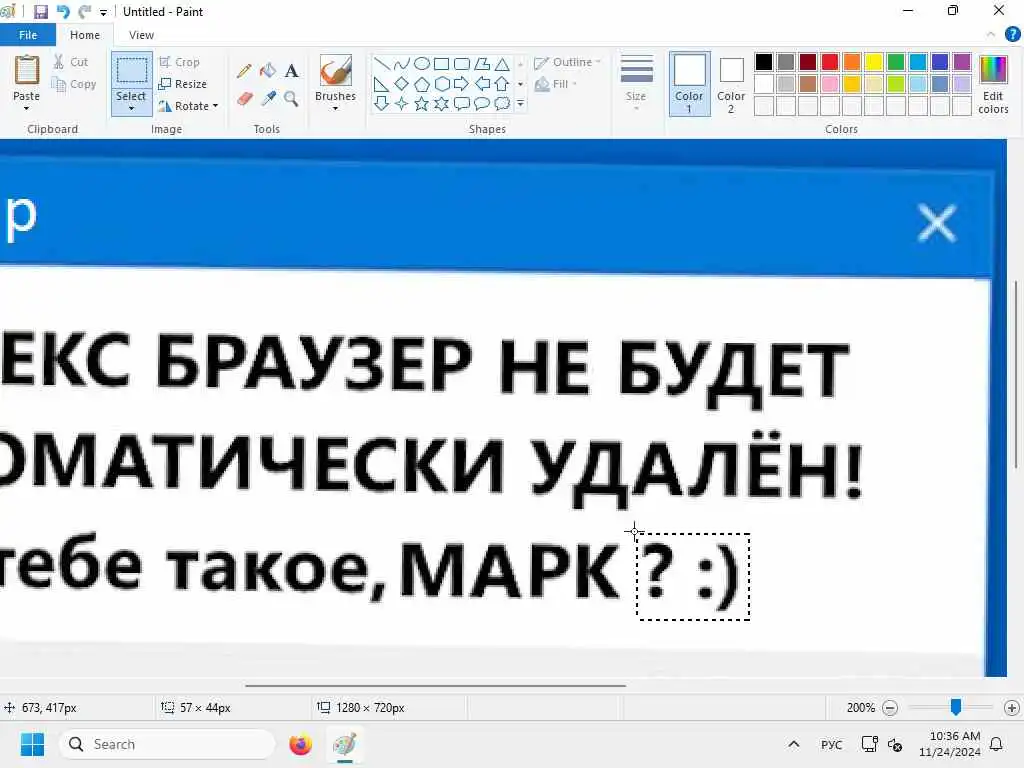The image size is (1024, 768).
Task: Expand the Shapes gallery more arrow
Action: click(x=520, y=104)
